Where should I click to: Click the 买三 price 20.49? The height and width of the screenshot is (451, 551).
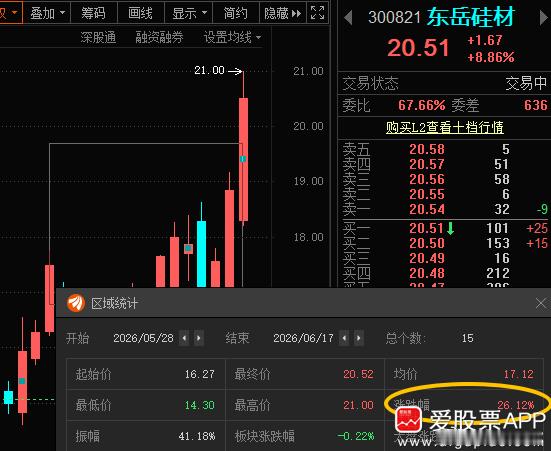tap(427, 258)
